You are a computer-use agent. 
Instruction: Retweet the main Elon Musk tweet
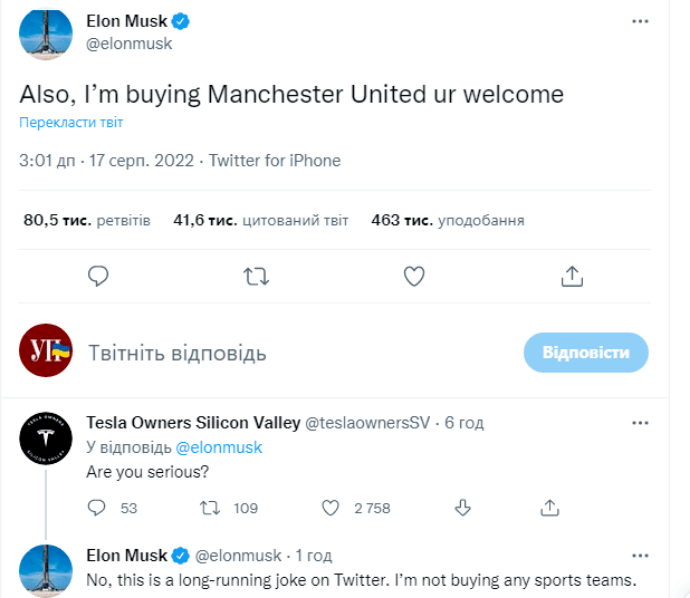click(x=256, y=276)
